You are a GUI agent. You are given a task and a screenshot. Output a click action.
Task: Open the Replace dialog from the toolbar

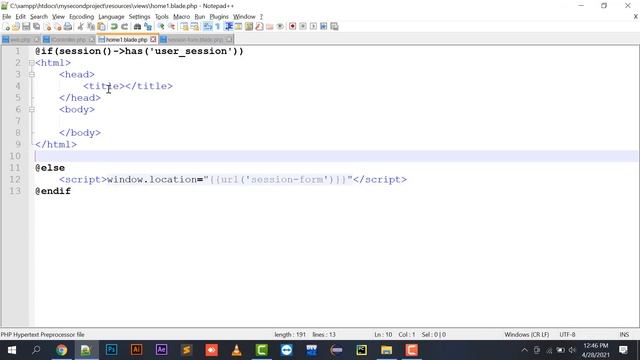point(148,27)
